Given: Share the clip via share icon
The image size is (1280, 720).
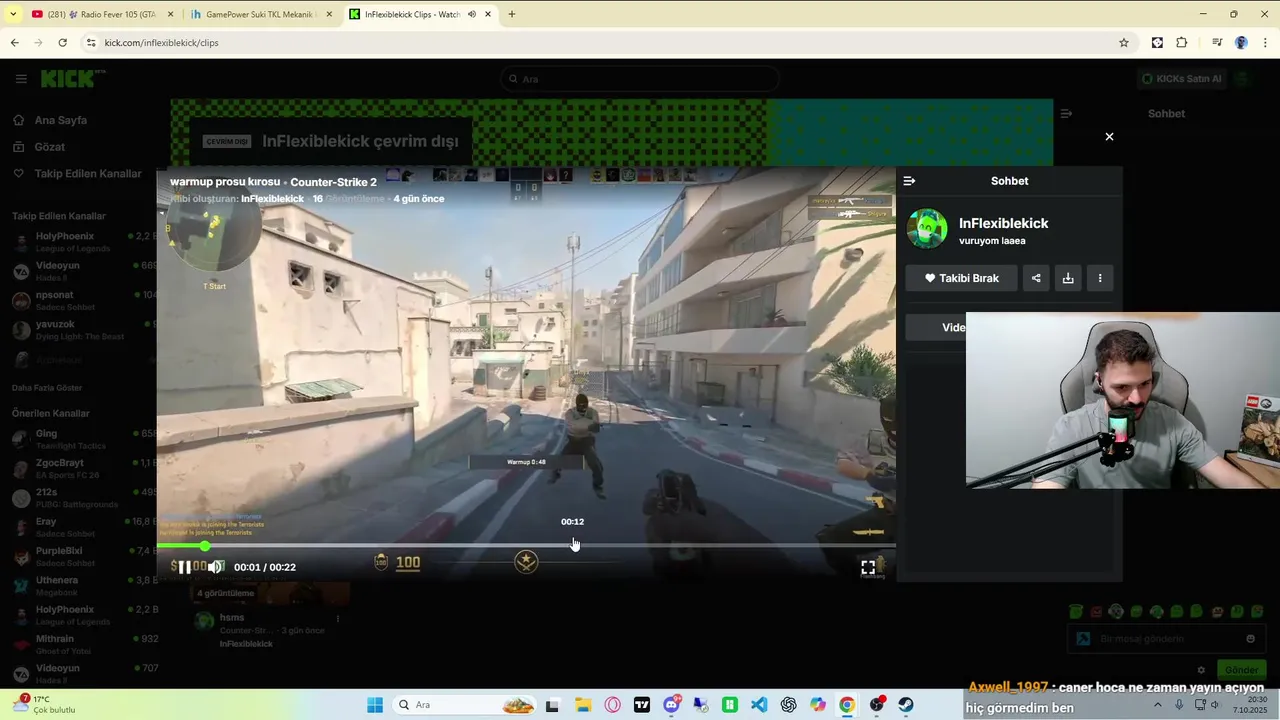Looking at the screenshot, I should pyautogui.click(x=1036, y=278).
